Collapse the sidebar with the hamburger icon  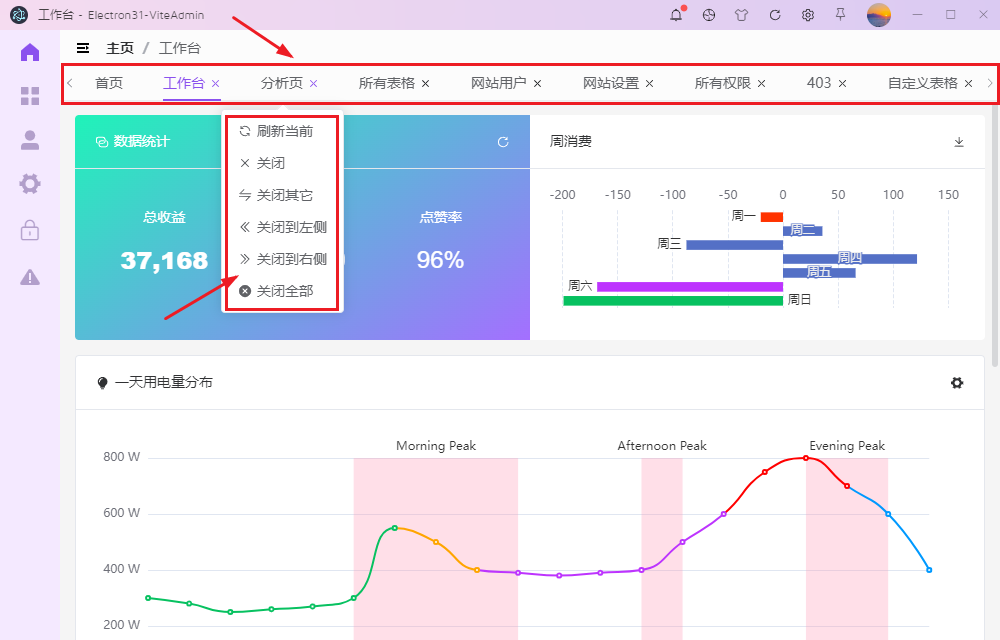83,48
